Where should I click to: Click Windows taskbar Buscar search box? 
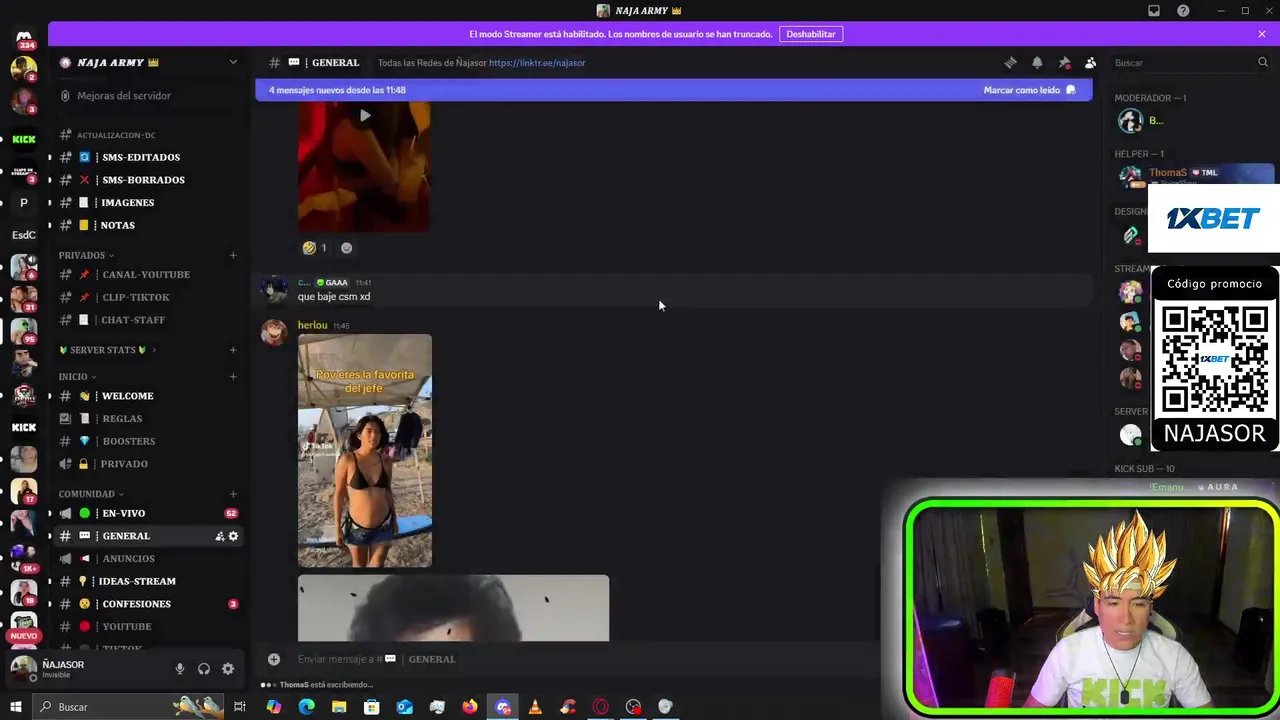[128, 707]
